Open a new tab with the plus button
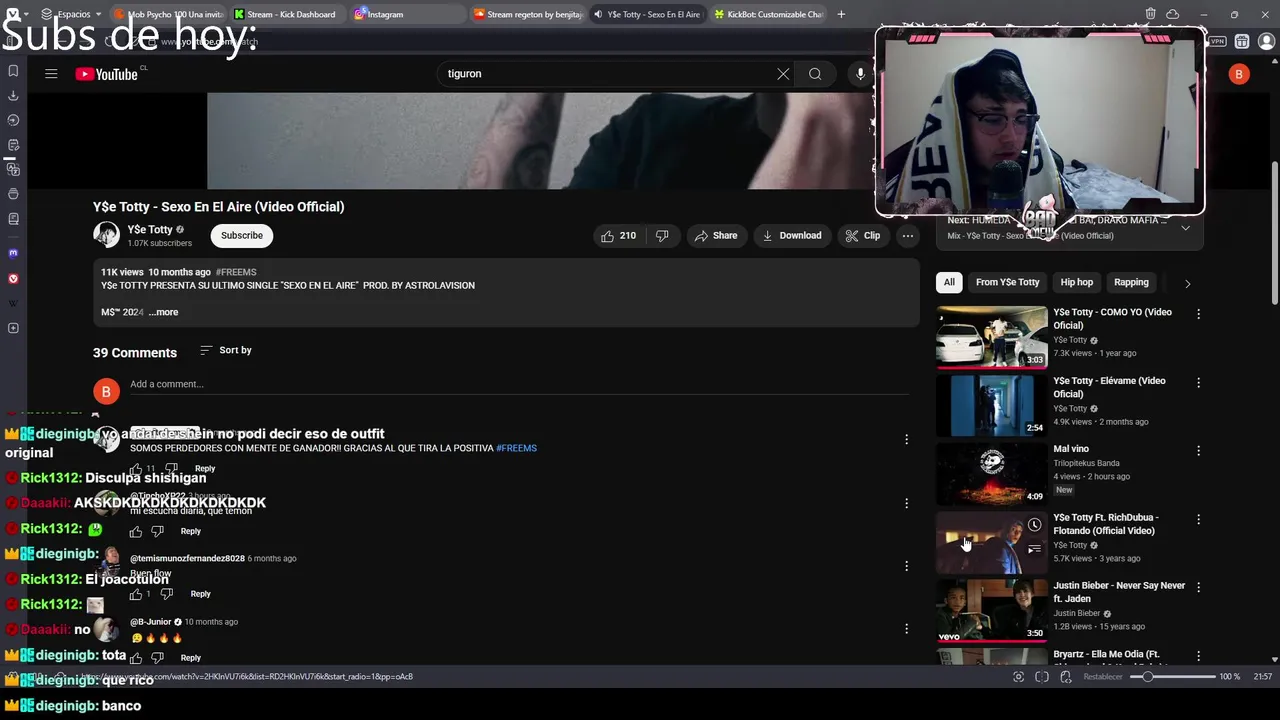Image resolution: width=1280 pixels, height=720 pixels. (841, 14)
